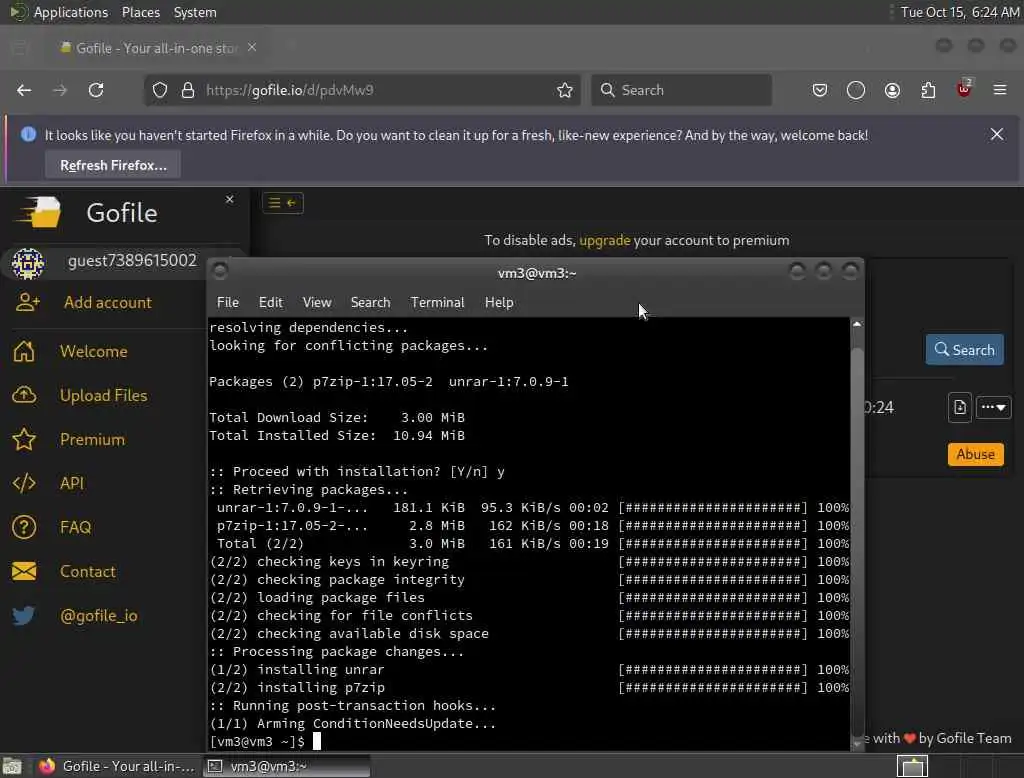The width and height of the screenshot is (1024, 778).
Task: Open the Places menu
Action: click(x=141, y=12)
